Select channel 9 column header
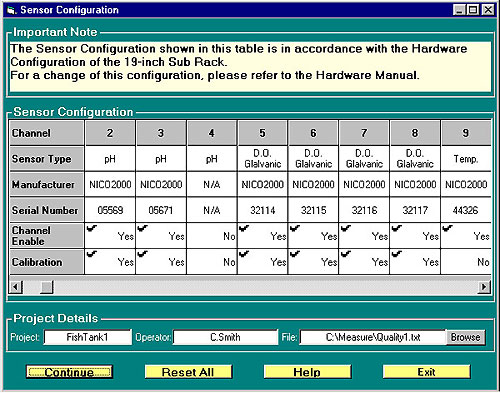This screenshot has width=500, height=393. (466, 133)
